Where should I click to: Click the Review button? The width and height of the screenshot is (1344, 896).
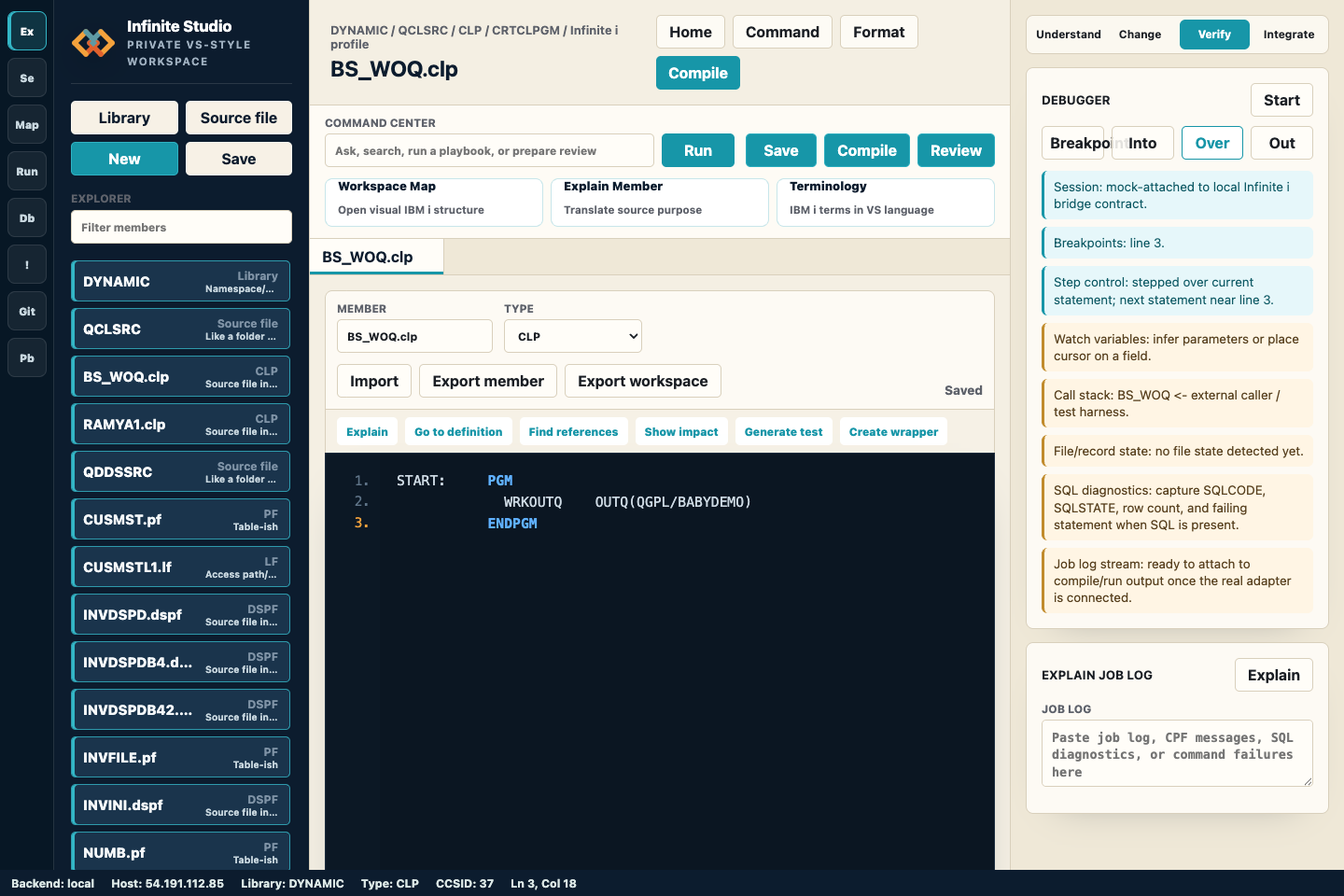tap(956, 150)
